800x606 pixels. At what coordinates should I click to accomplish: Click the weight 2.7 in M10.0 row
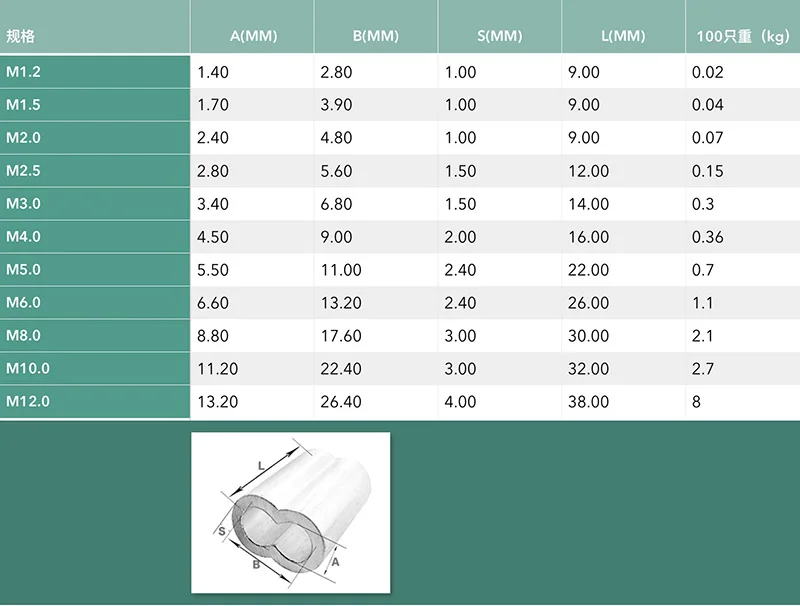pos(703,369)
